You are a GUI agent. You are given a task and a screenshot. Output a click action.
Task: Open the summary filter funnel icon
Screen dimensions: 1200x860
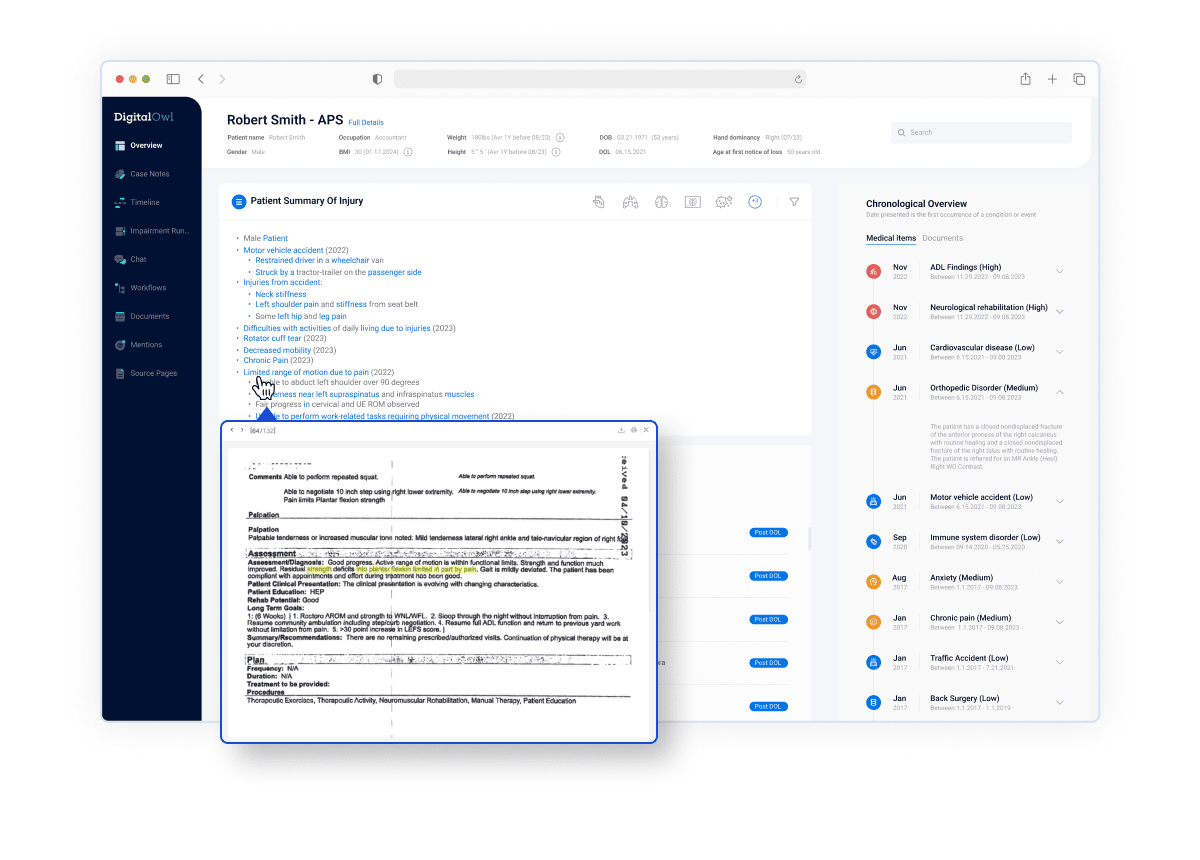(794, 202)
